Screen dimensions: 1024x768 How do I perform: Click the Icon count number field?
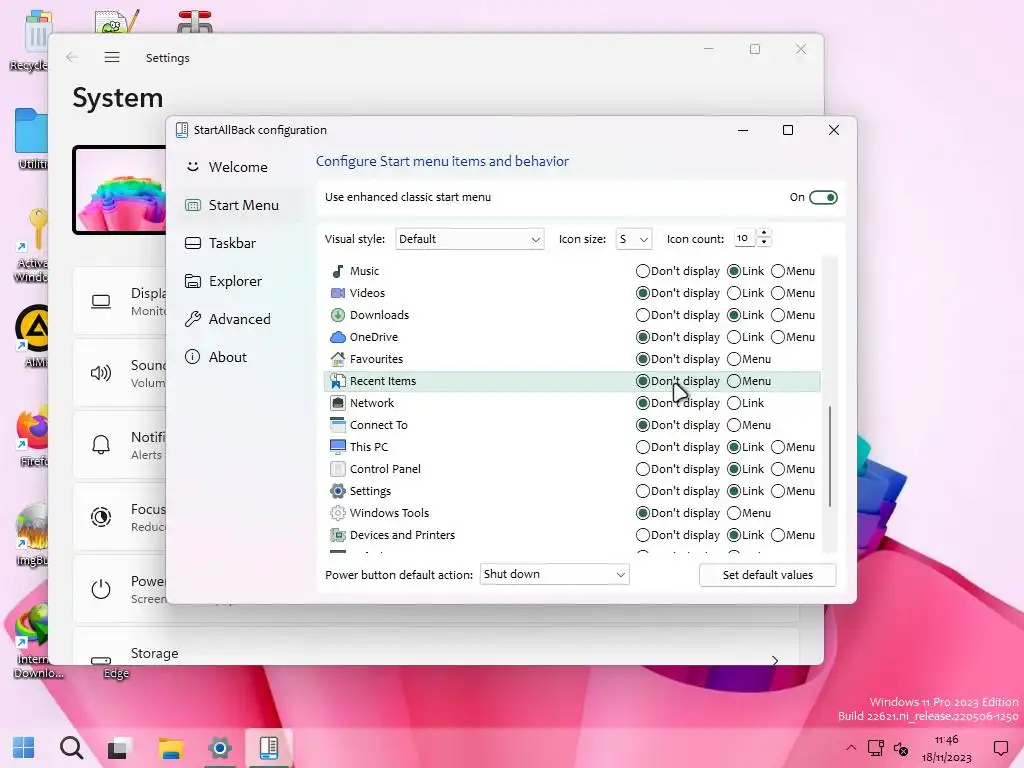tap(744, 238)
